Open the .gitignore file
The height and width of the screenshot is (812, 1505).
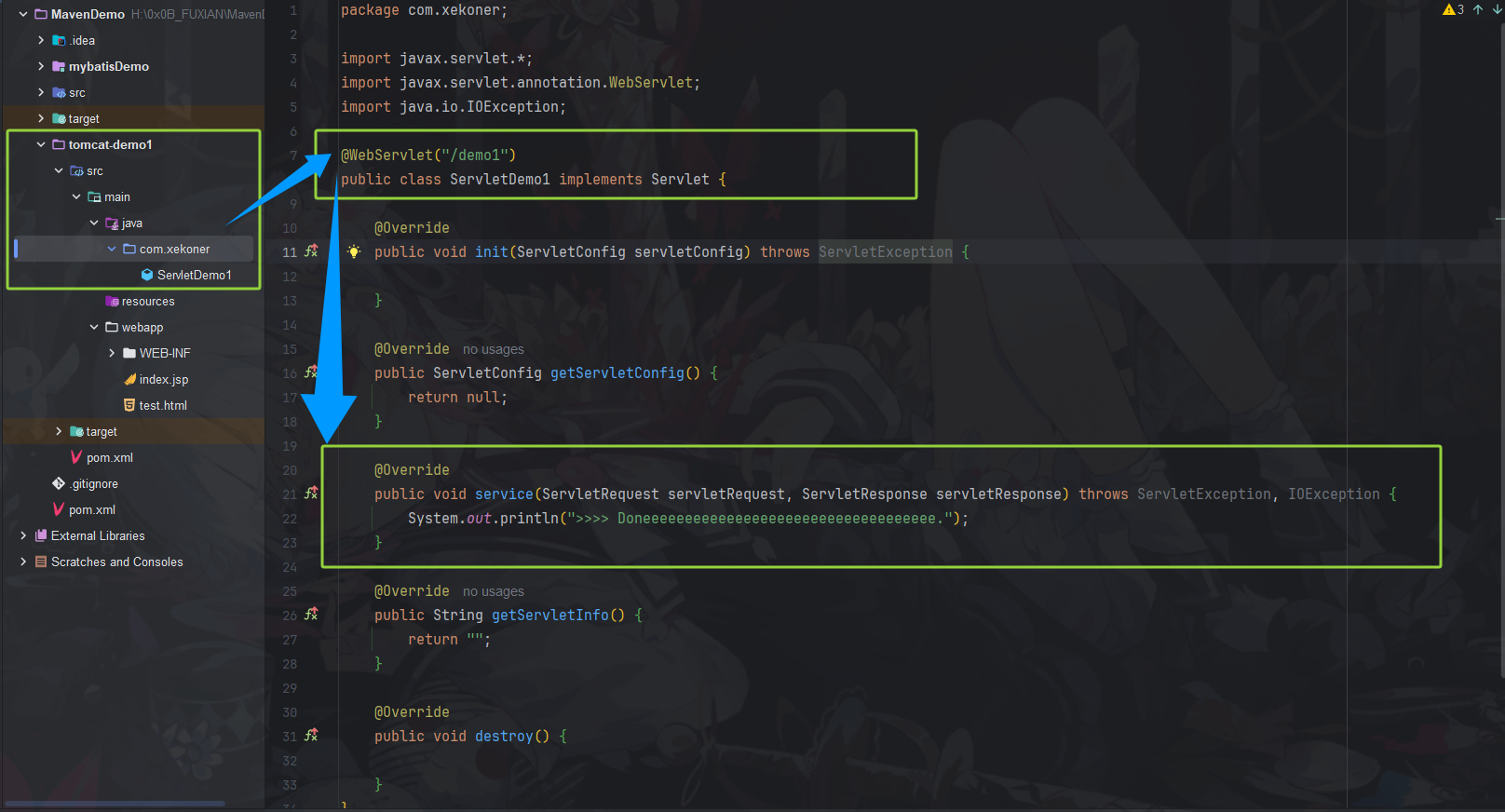(94, 483)
